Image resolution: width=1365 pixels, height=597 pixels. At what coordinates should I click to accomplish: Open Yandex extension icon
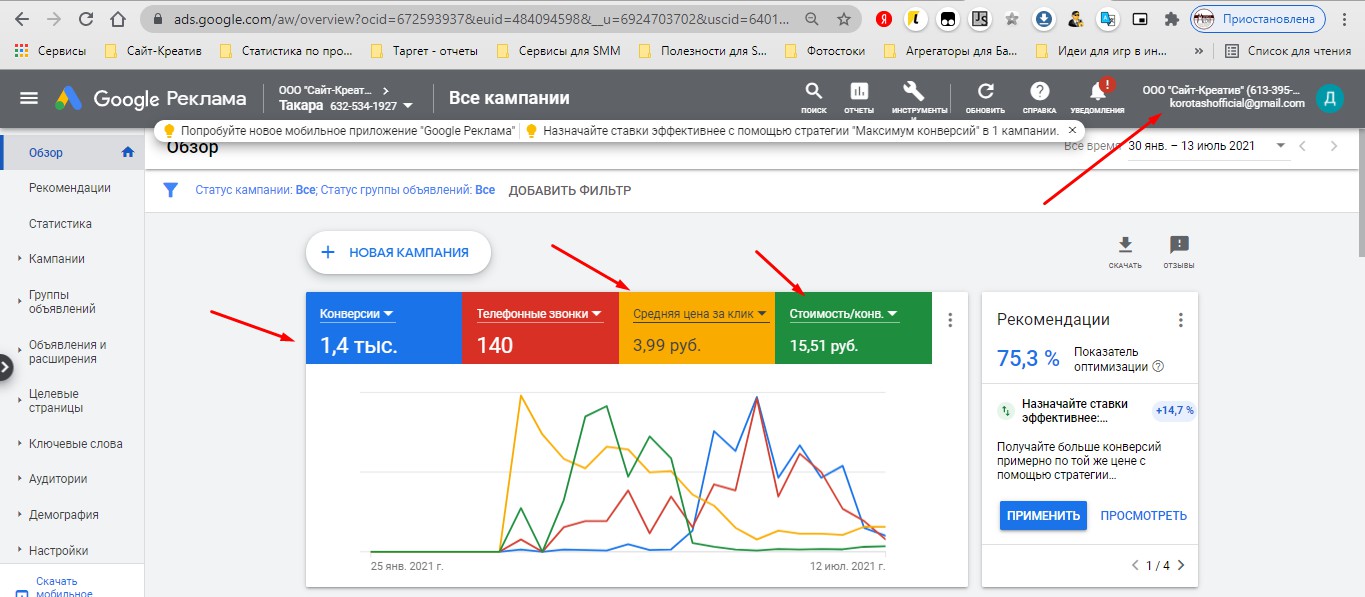tap(884, 18)
